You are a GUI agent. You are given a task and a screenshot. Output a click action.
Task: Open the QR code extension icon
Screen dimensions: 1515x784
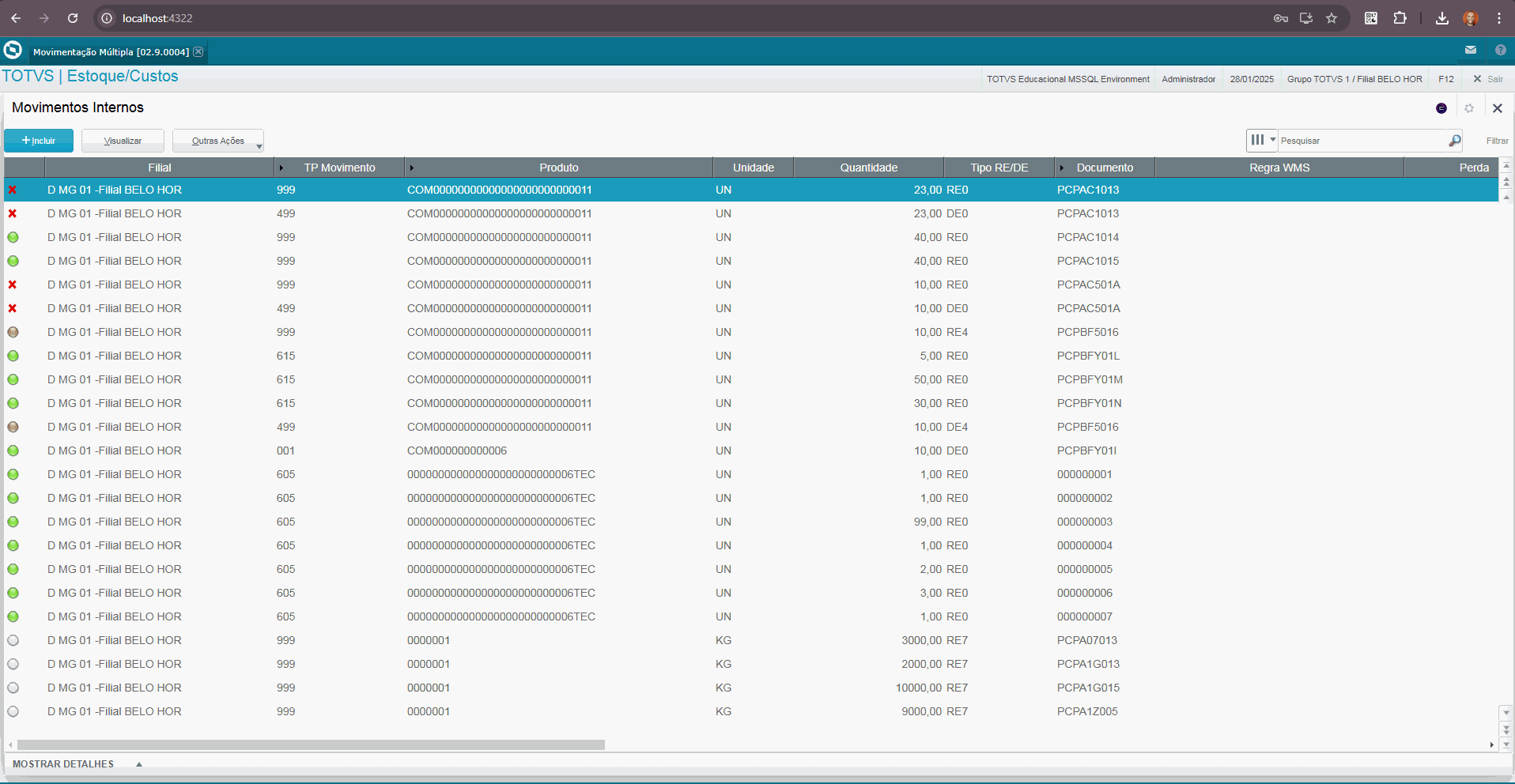point(1371,18)
